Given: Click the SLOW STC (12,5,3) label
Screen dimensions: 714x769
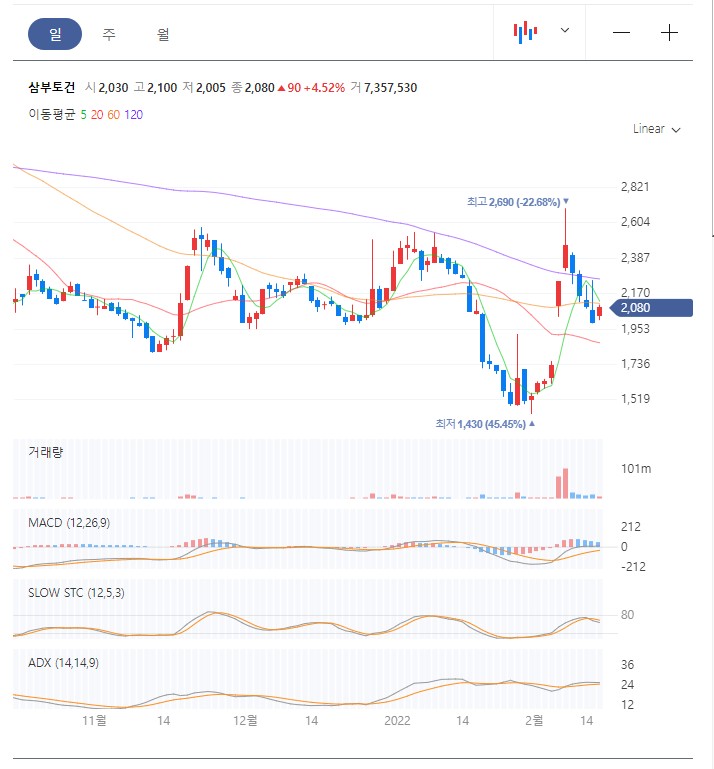Looking at the screenshot, I should coord(76,593).
